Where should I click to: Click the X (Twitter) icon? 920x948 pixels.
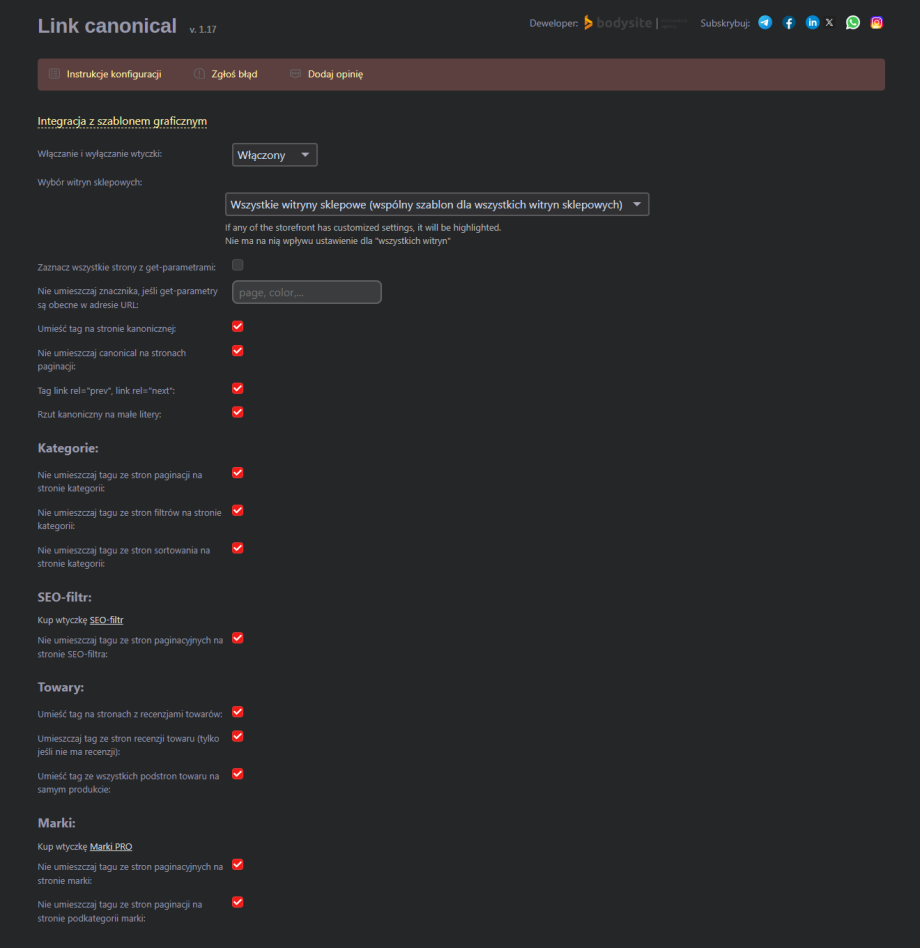click(x=829, y=23)
